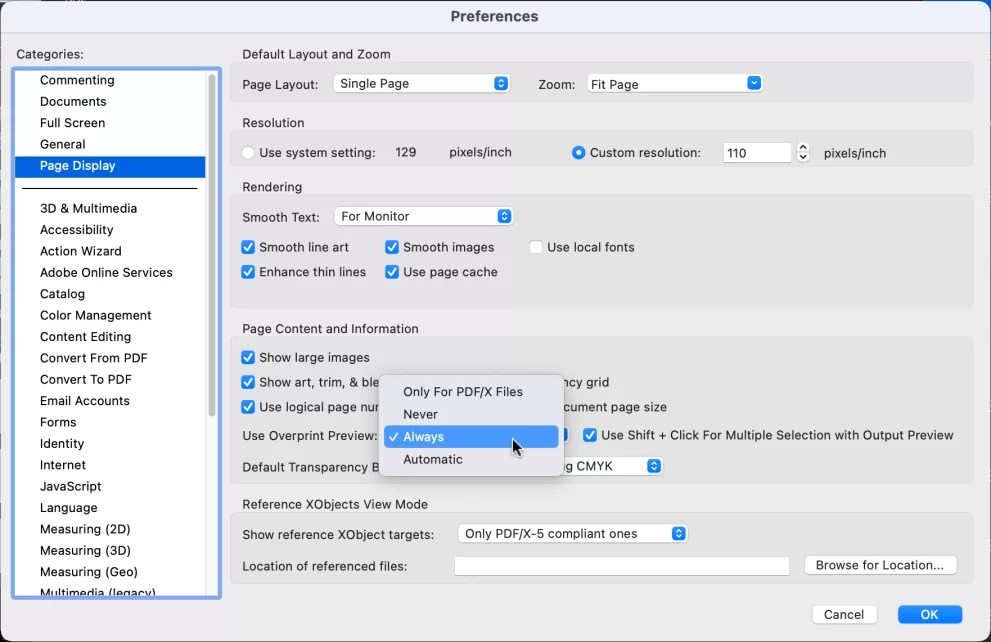Click the Location of referenced files field
The image size is (991, 642).
point(620,565)
